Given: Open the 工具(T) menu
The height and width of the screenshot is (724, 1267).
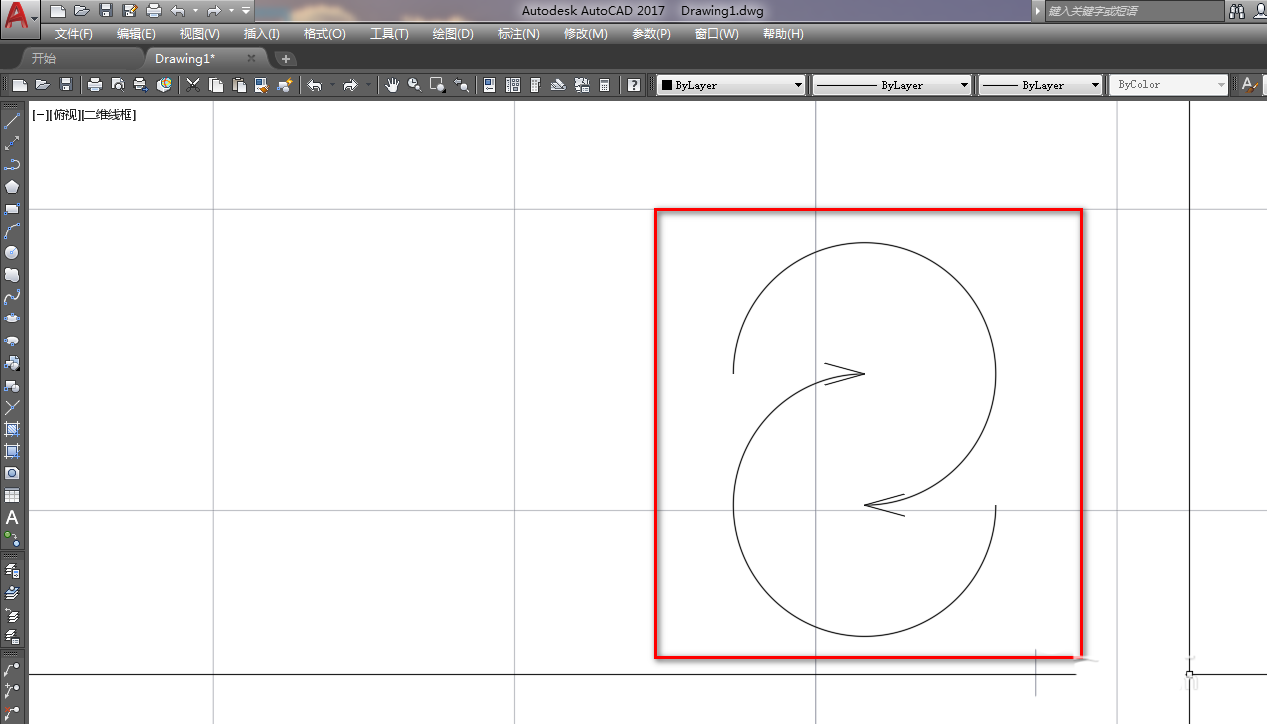Looking at the screenshot, I should tap(389, 34).
